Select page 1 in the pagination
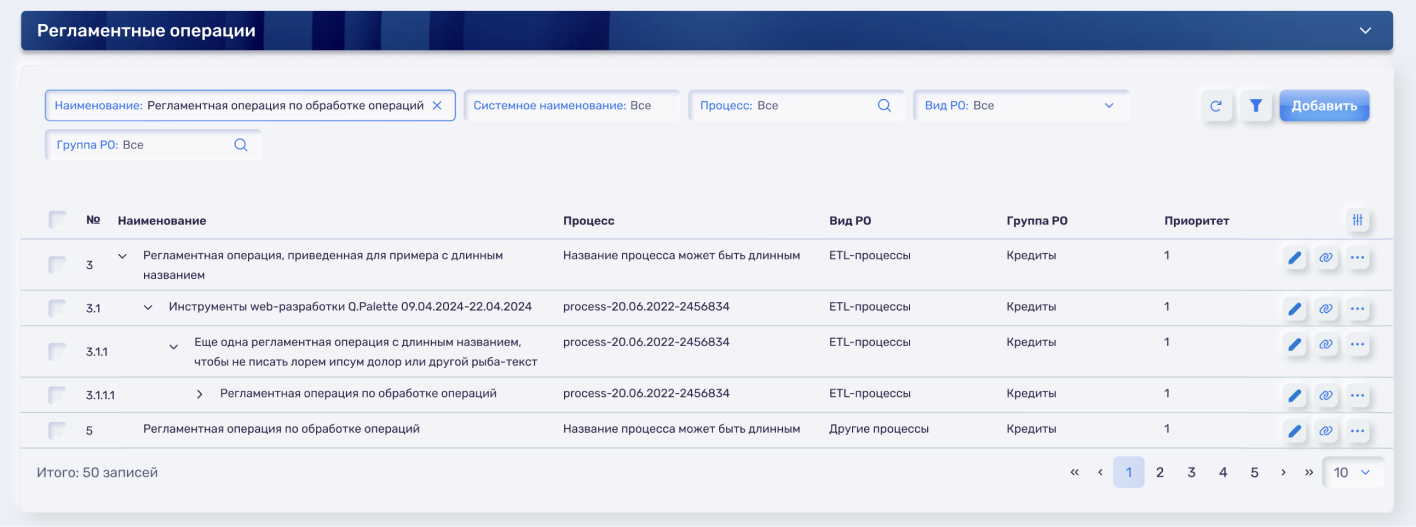This screenshot has width=1416, height=527. [x=1129, y=472]
